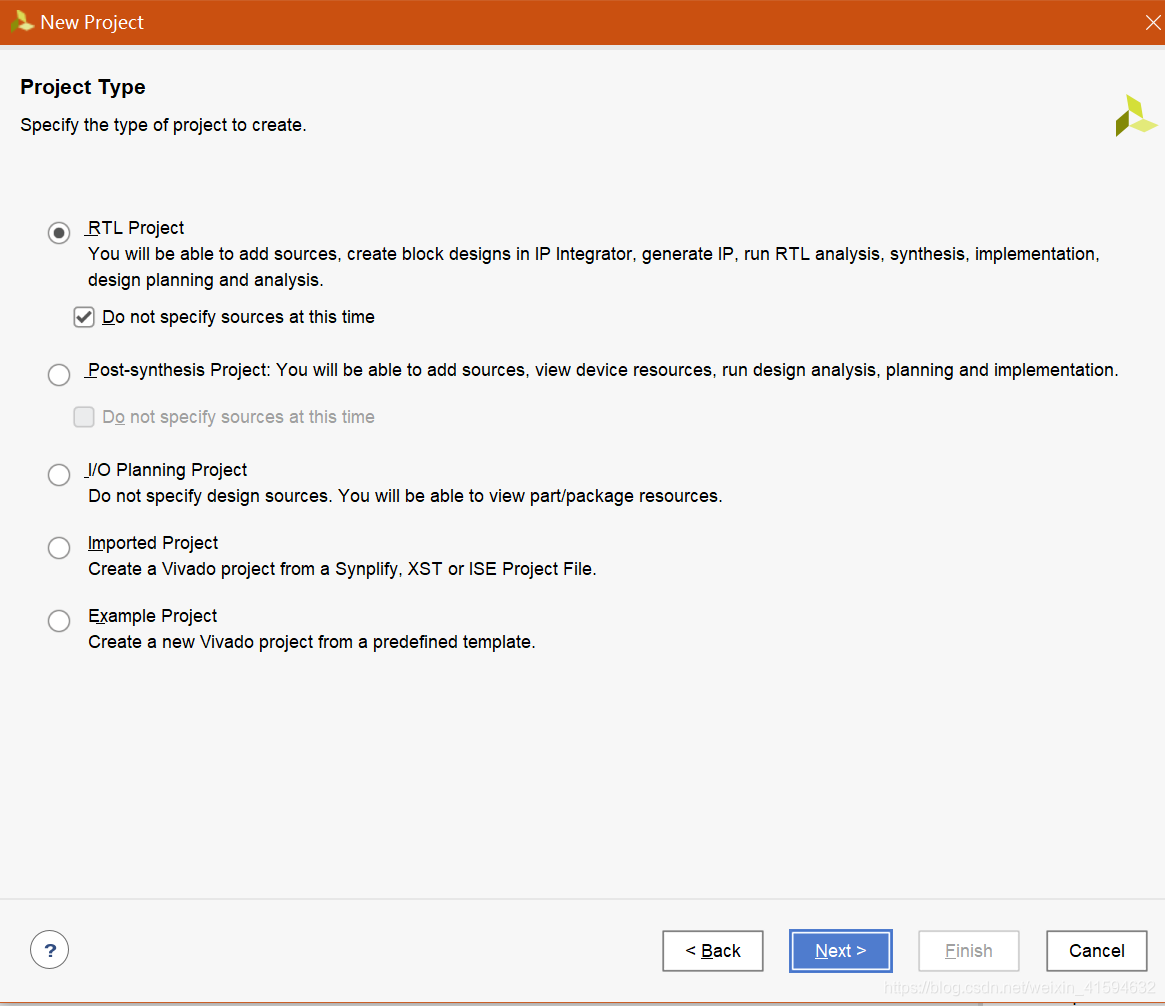Click the disabled Do not specify sources checkbox under Post-synthesis
This screenshot has width=1165, height=1006.
[84, 417]
